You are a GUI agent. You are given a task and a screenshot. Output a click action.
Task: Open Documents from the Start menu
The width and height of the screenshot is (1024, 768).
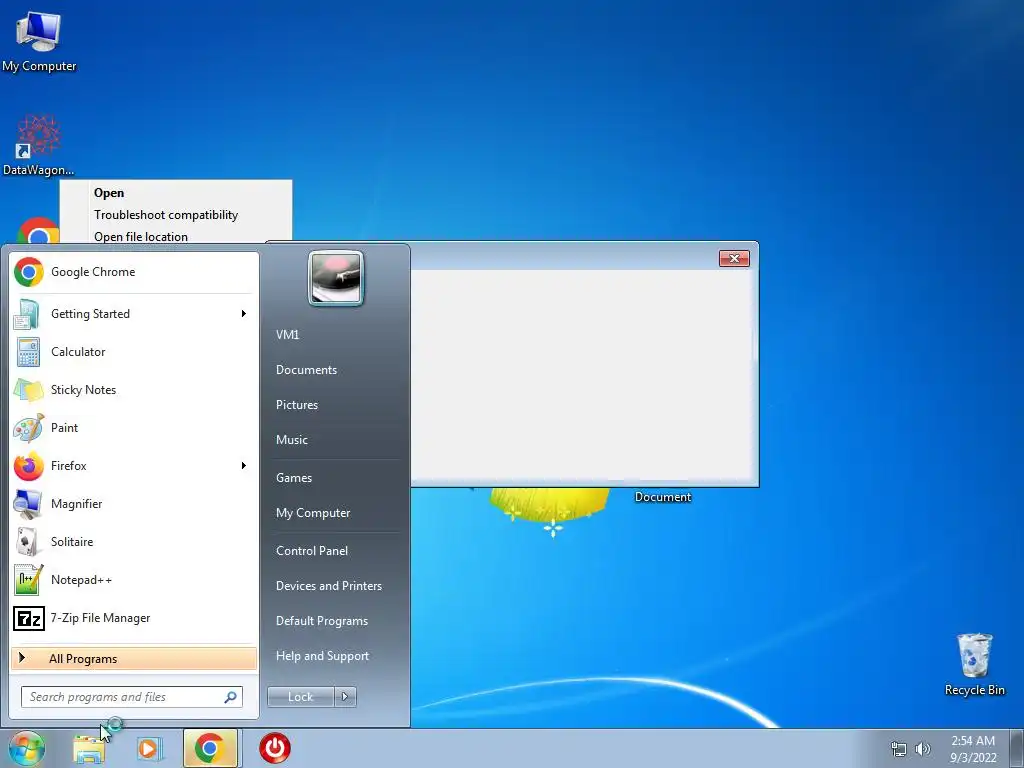[x=306, y=370]
